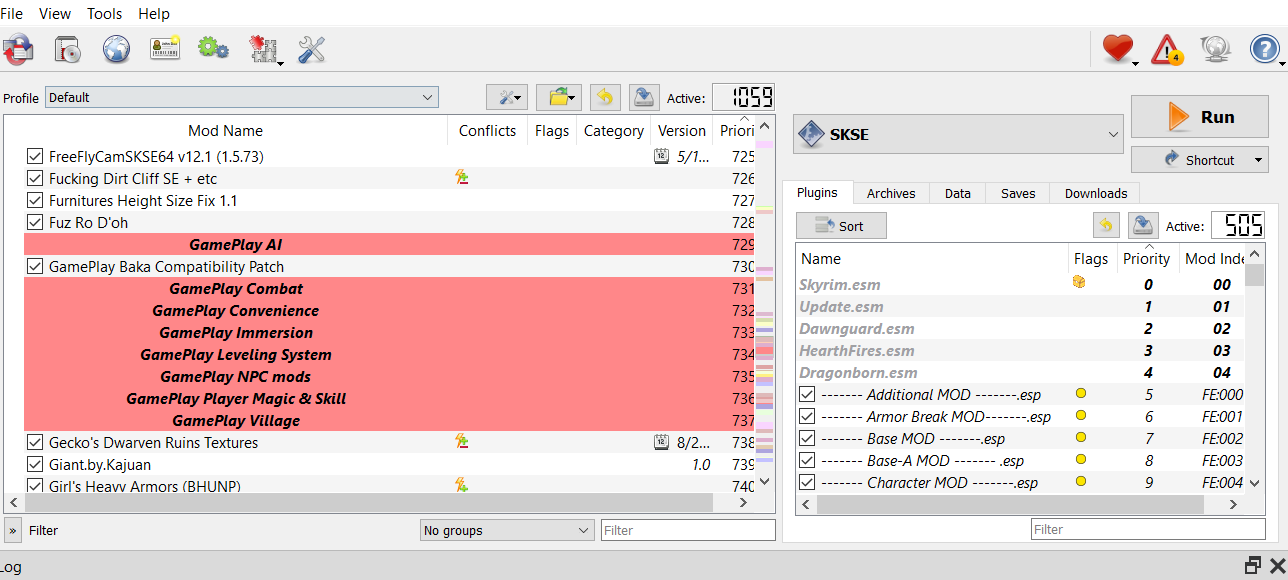
Task: Open Settings wrench and screwdriver icon
Action: tap(312, 49)
